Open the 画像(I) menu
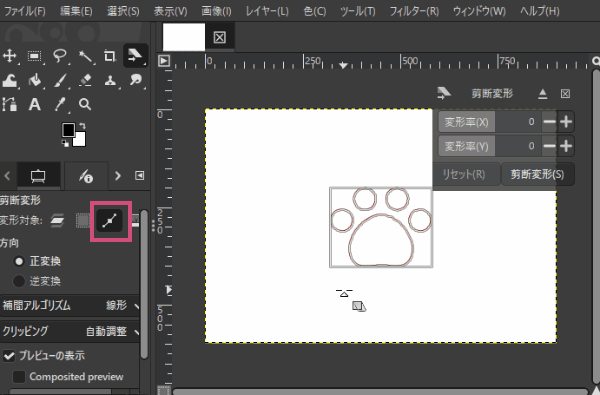 tap(216, 11)
